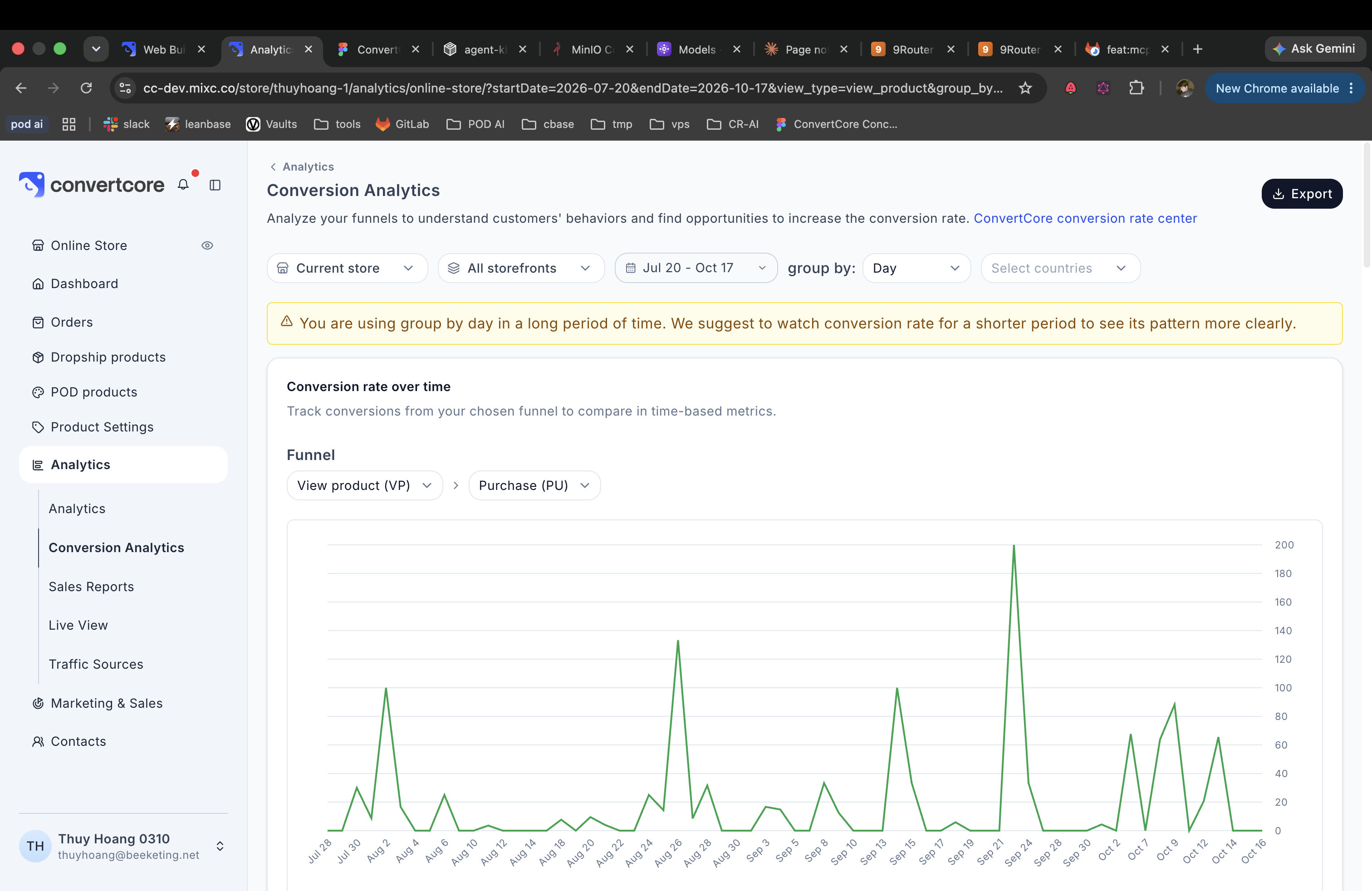Click the Export button
The width and height of the screenshot is (1372, 891).
pyautogui.click(x=1302, y=194)
